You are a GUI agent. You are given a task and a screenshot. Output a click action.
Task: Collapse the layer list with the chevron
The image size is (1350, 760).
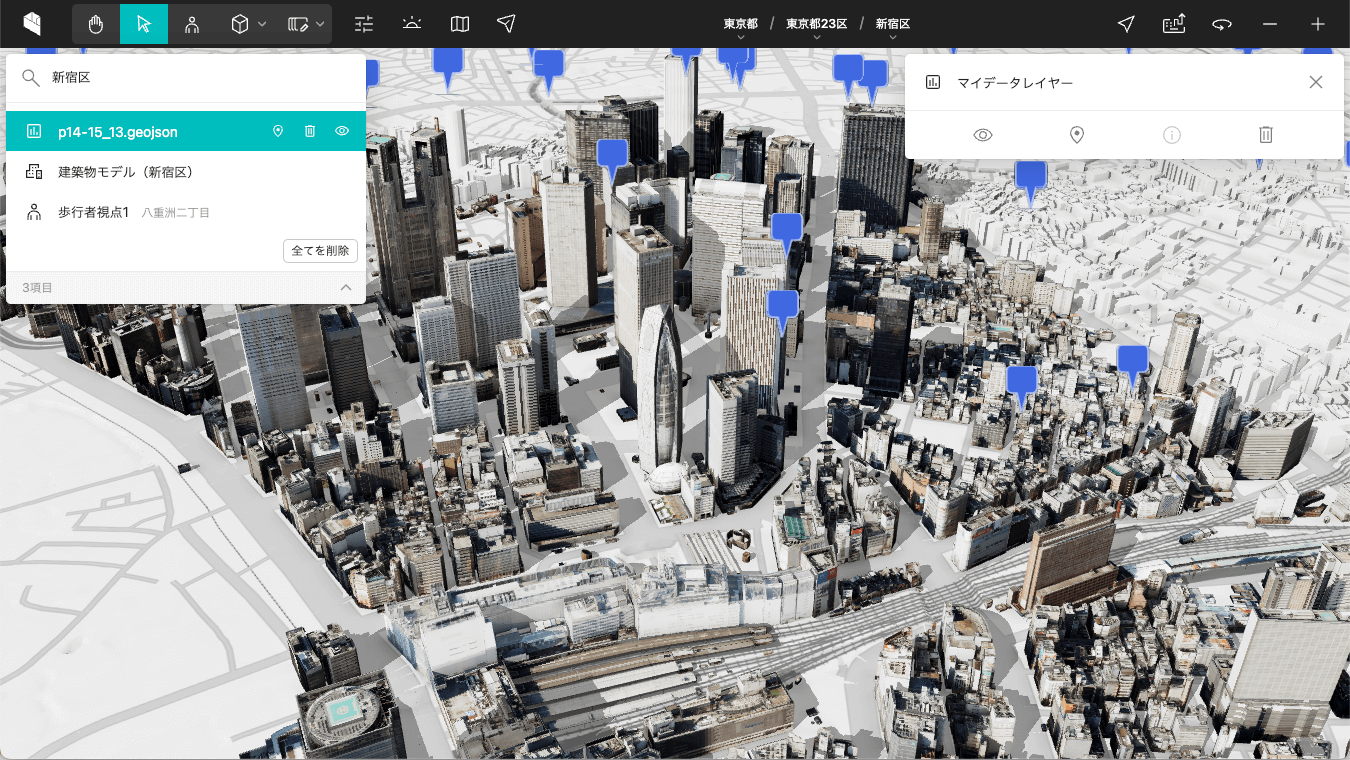(x=346, y=288)
